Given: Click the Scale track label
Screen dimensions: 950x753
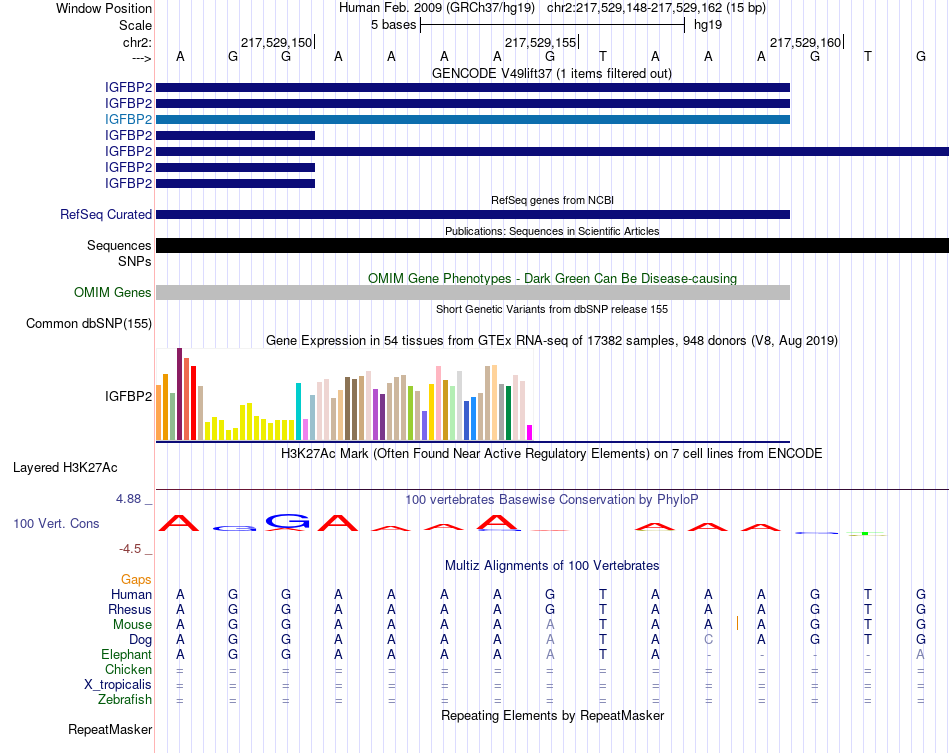Looking at the screenshot, I should tap(135, 25).
